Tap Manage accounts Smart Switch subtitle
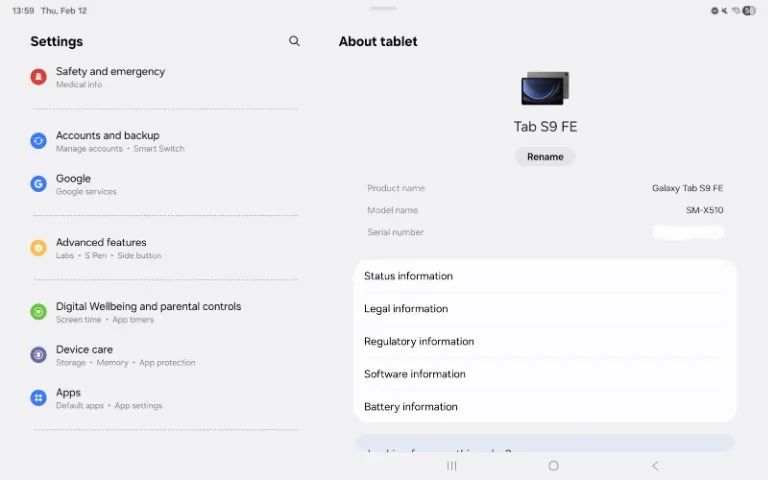 (x=120, y=148)
